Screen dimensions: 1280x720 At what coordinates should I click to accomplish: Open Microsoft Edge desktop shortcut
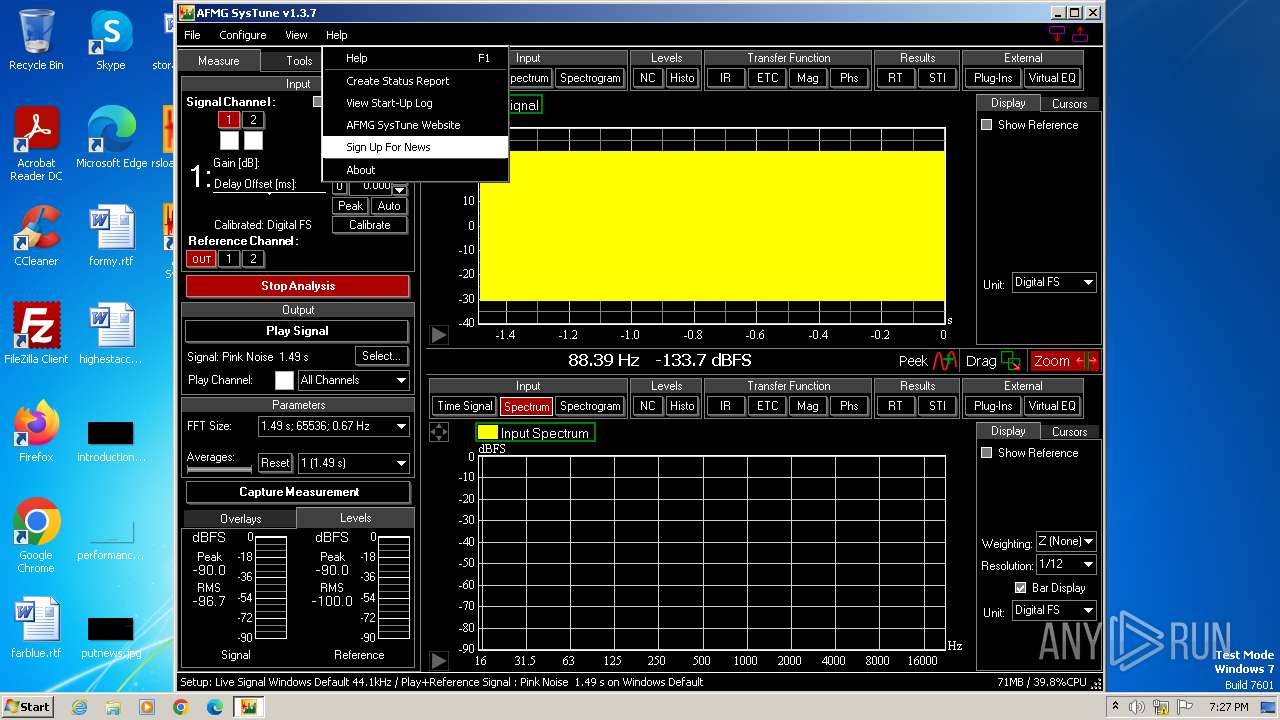[111, 137]
